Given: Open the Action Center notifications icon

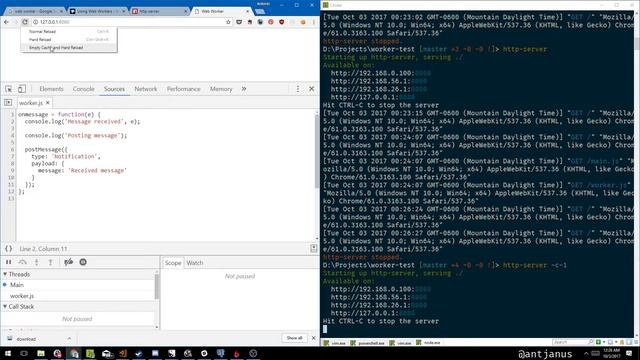Looking at the screenshot, I should (629, 353).
